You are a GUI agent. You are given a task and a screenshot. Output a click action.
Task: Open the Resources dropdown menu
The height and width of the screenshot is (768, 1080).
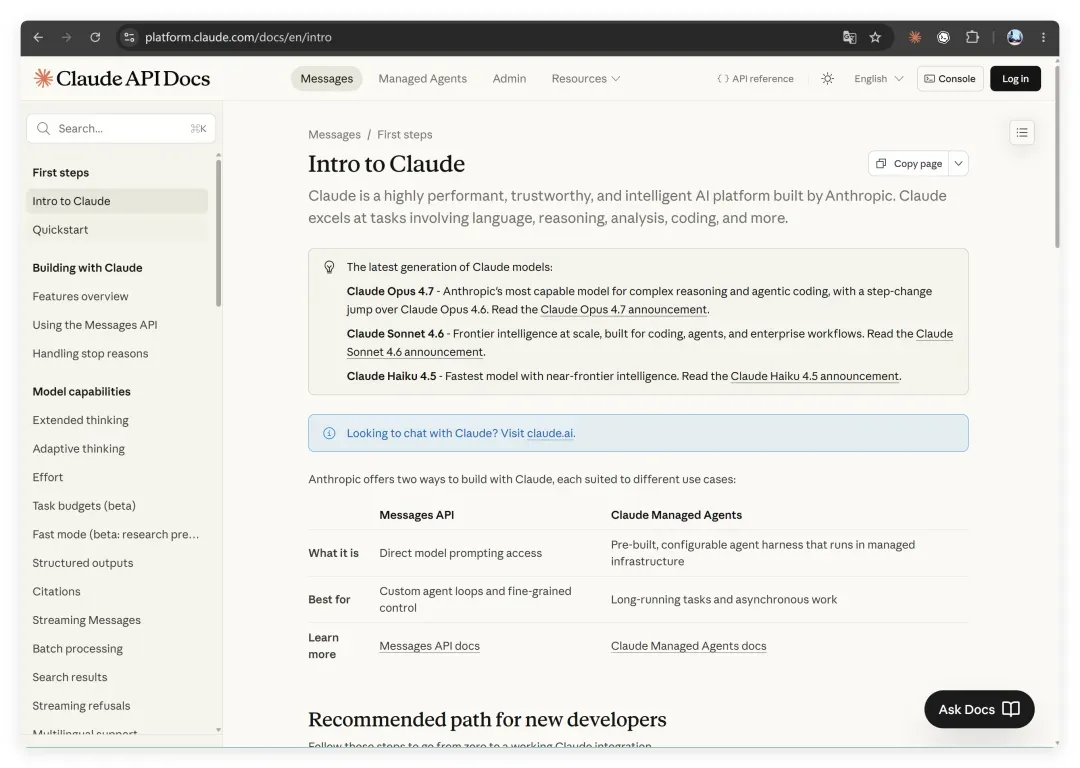click(585, 79)
